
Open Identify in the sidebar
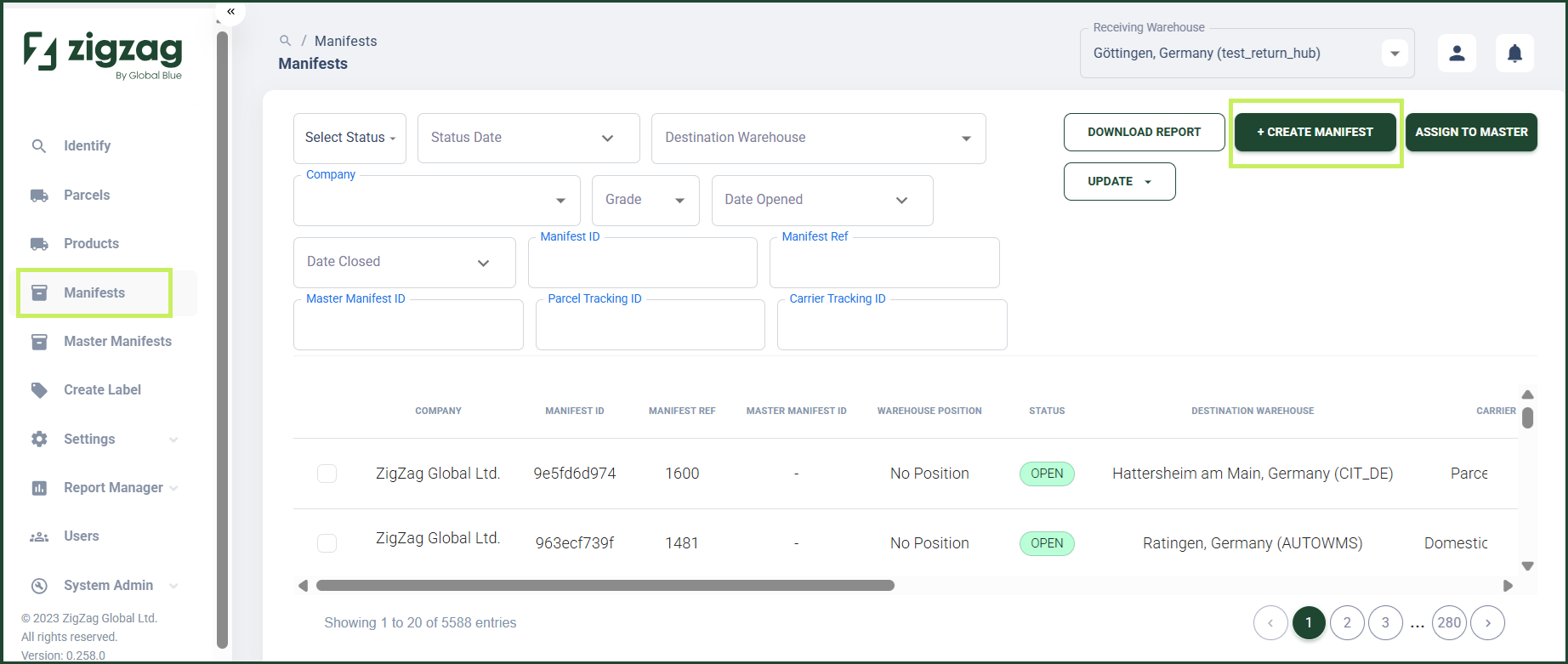pyautogui.click(x=87, y=146)
